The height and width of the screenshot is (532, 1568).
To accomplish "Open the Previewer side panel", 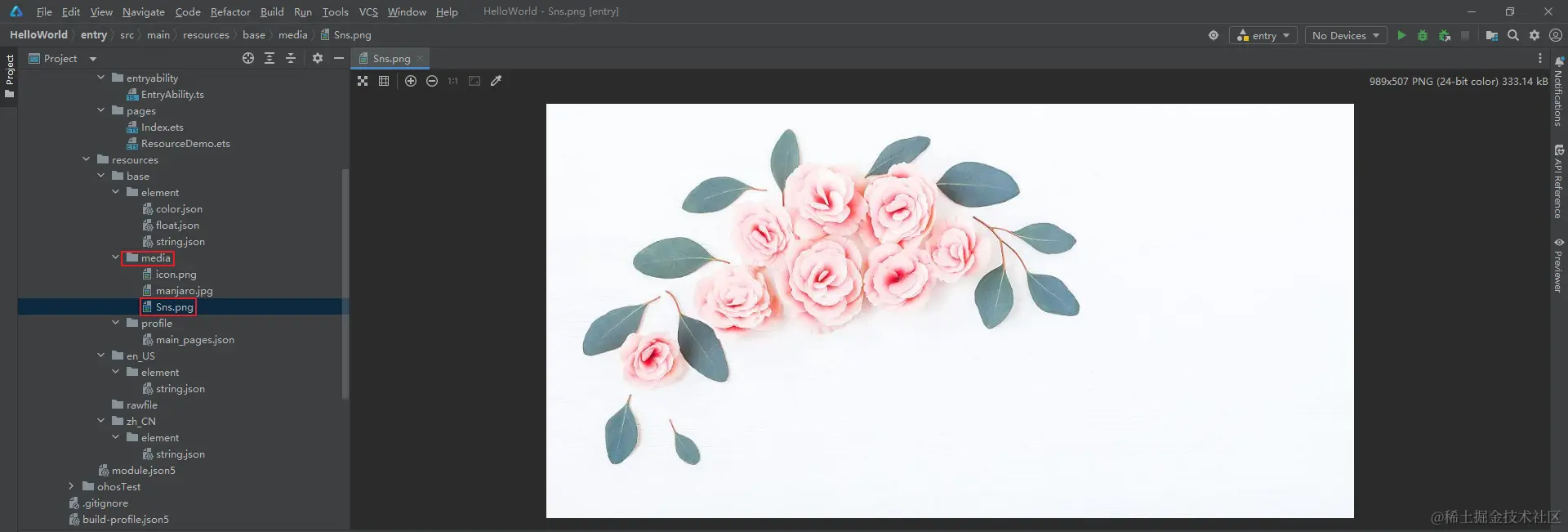I will coord(1559,265).
